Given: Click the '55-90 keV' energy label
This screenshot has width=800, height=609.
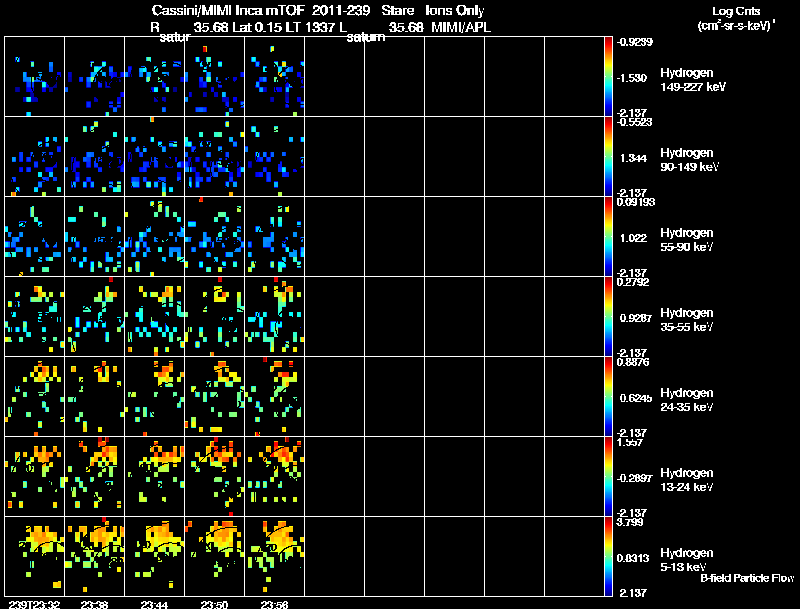Looking at the screenshot, I should coord(686,247).
